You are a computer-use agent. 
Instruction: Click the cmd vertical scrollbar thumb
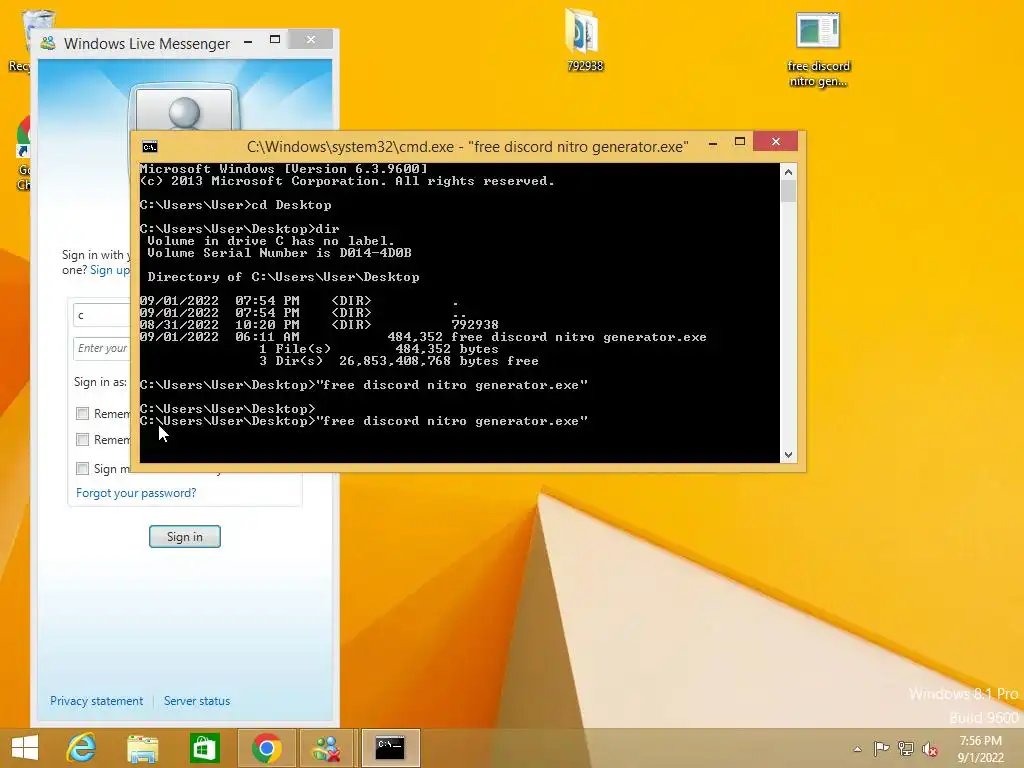(x=788, y=191)
